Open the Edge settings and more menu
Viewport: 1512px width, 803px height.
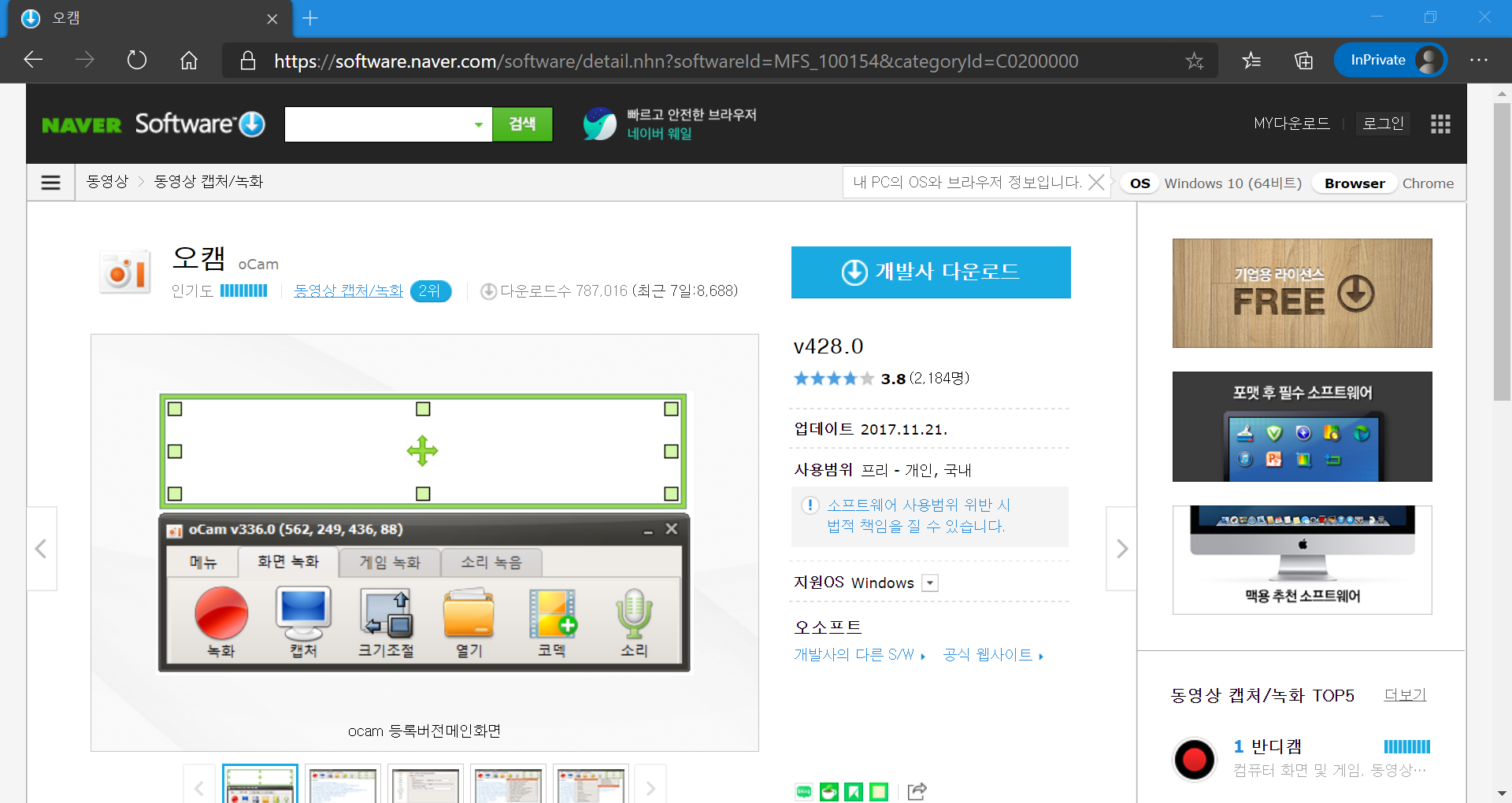(1479, 60)
